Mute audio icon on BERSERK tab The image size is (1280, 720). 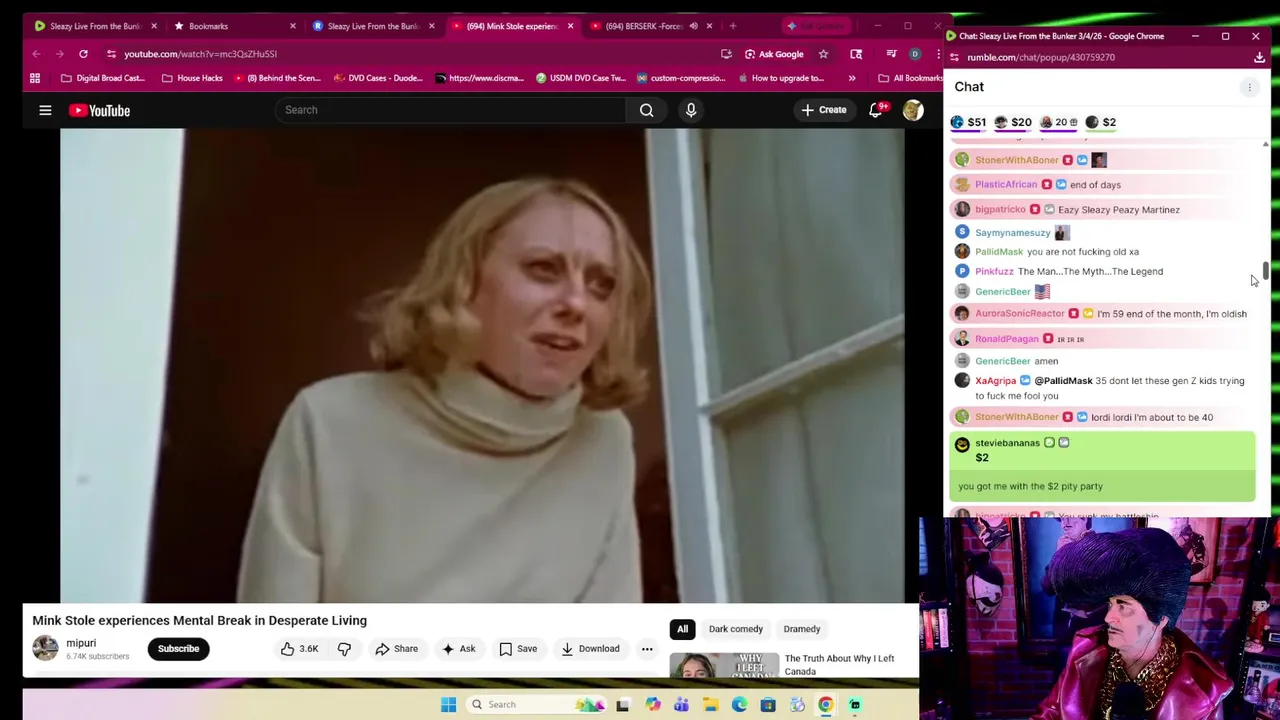(693, 26)
